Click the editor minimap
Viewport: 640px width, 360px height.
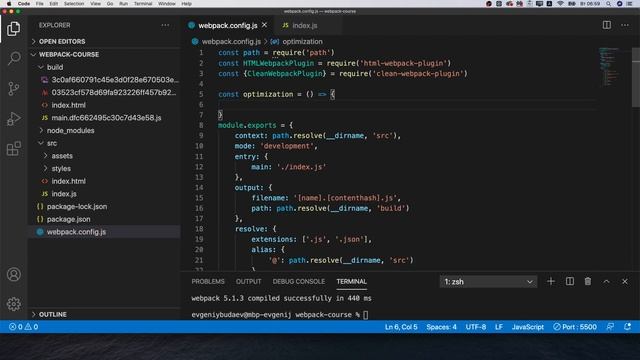coord(609,67)
